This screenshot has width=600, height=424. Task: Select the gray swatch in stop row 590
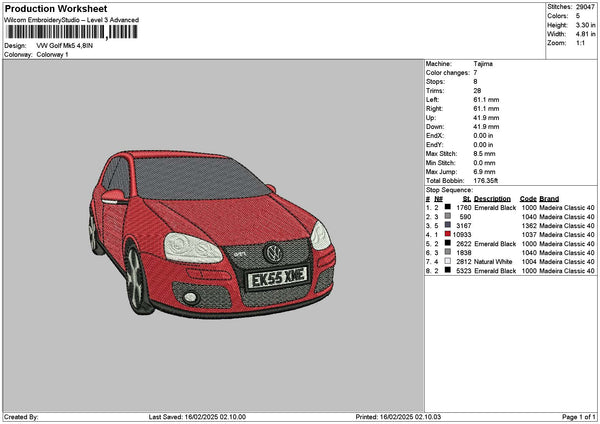(448, 216)
